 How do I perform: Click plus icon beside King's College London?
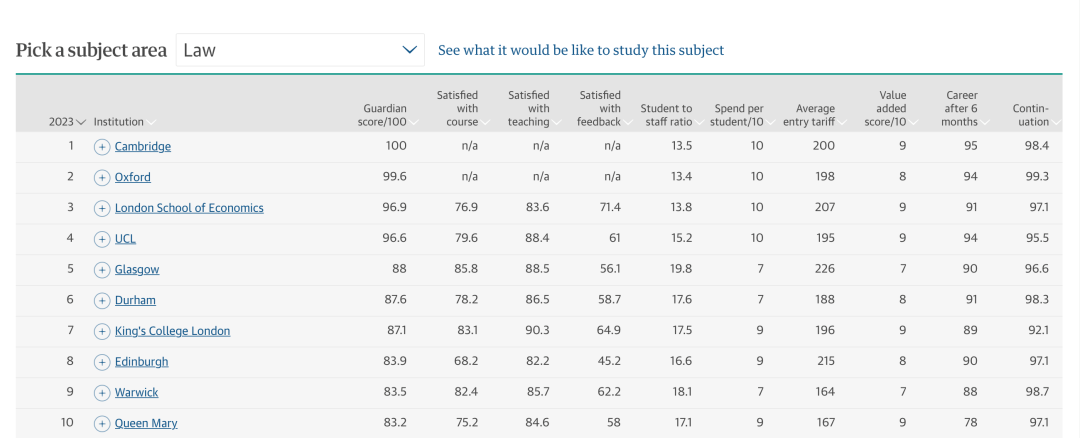(x=102, y=331)
